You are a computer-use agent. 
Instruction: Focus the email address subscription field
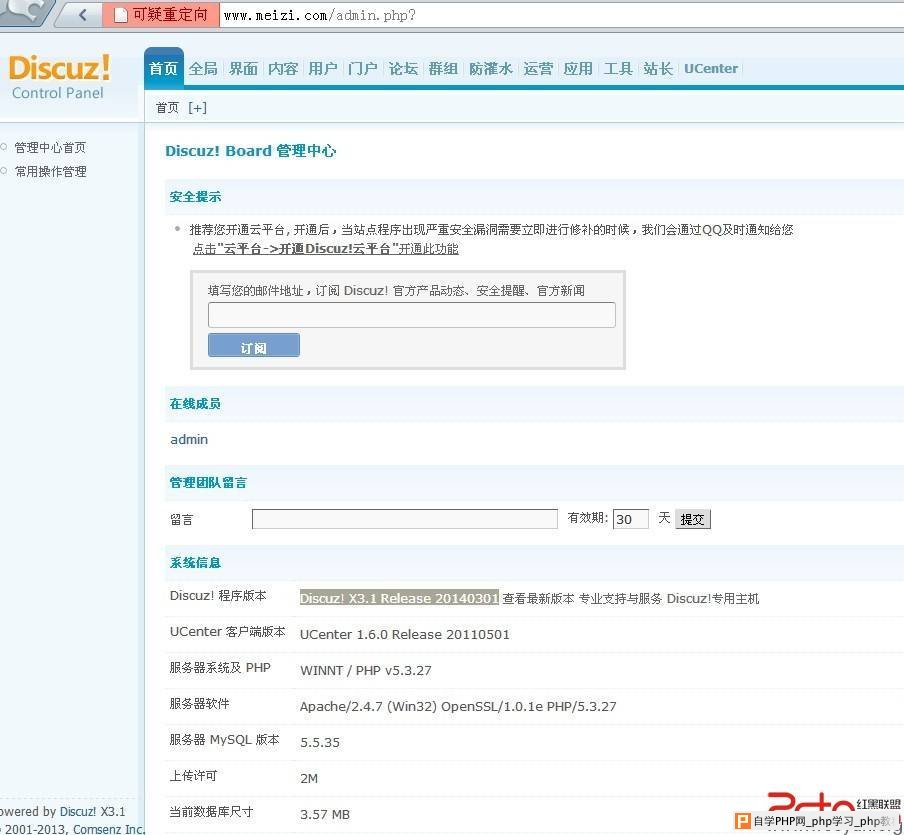click(412, 315)
